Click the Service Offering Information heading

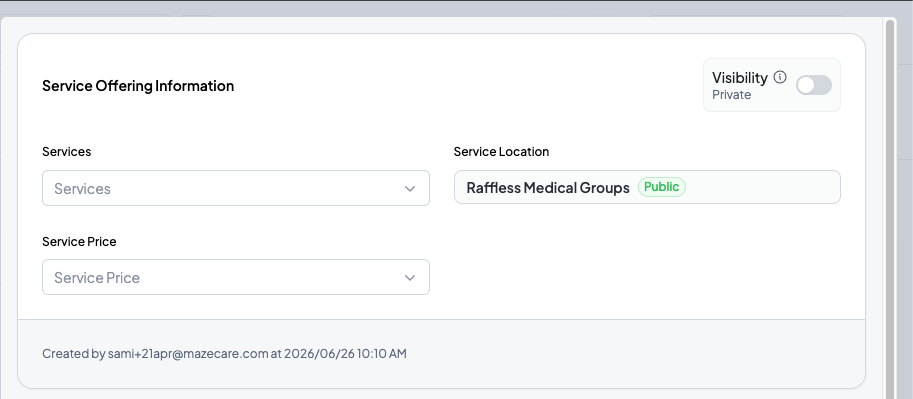(x=138, y=86)
